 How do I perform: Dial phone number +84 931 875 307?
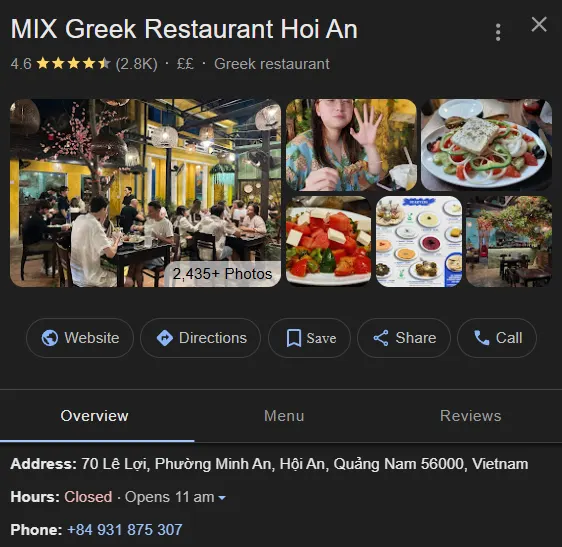click(125, 530)
